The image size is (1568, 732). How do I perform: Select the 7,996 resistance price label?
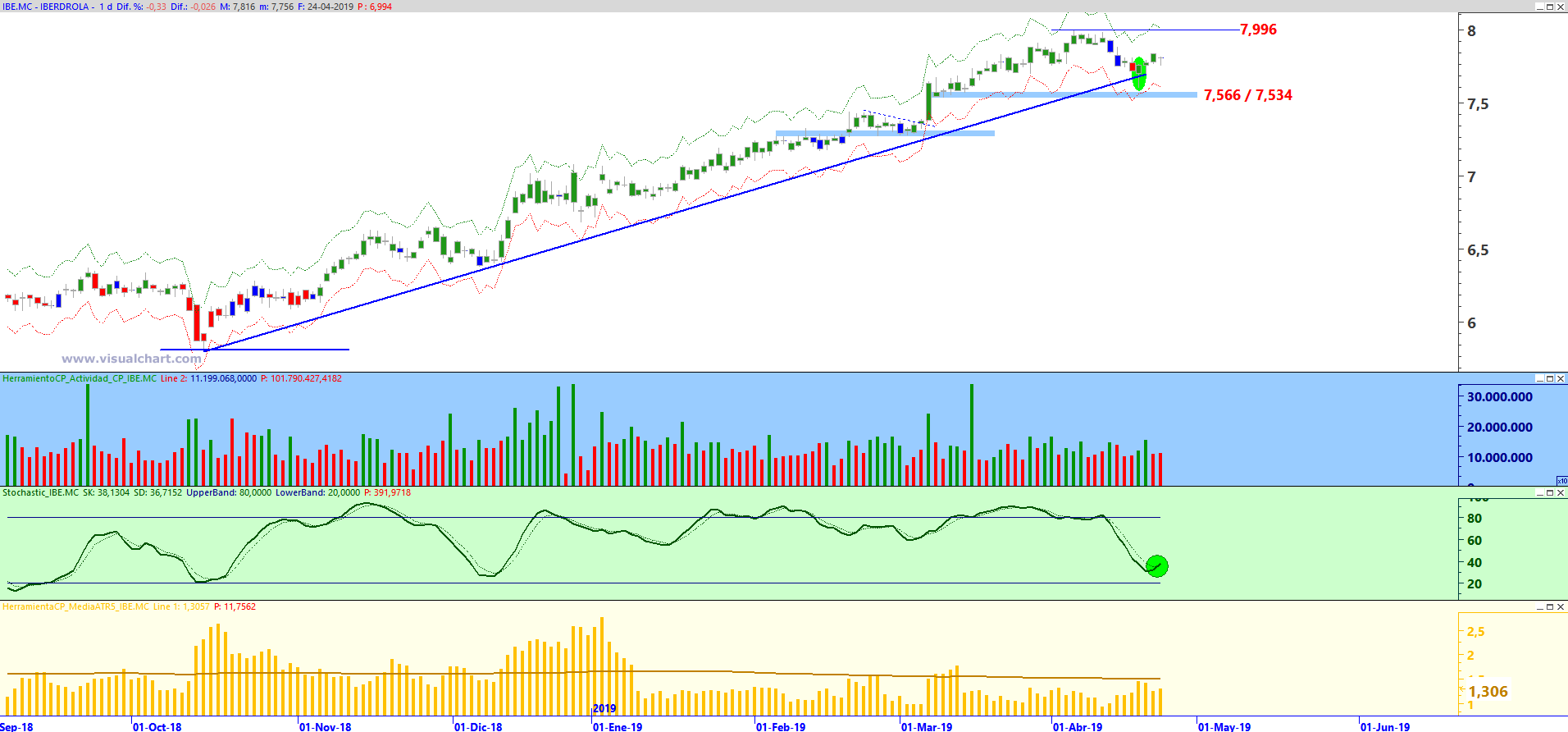1258,30
